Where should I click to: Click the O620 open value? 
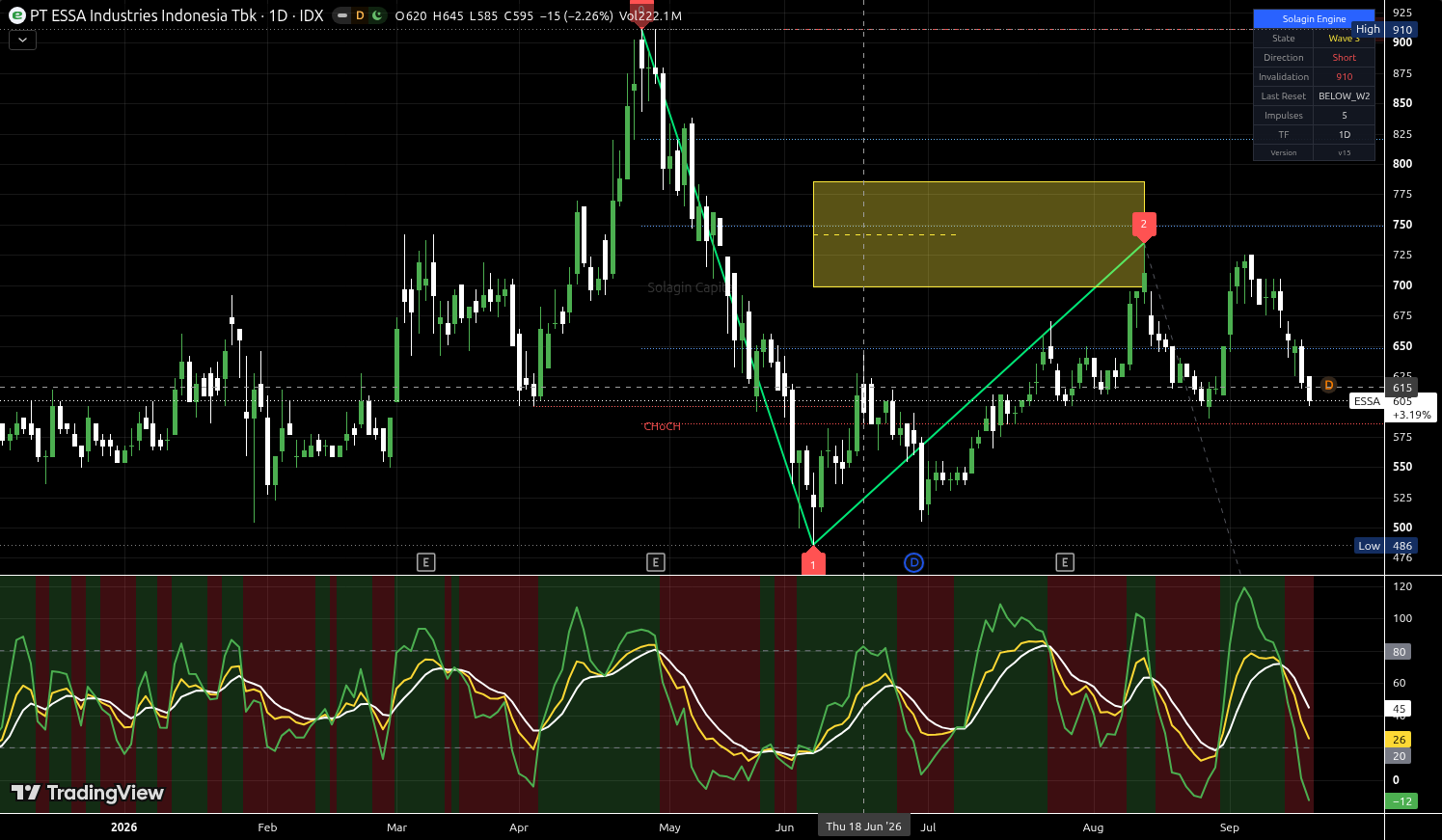click(411, 15)
